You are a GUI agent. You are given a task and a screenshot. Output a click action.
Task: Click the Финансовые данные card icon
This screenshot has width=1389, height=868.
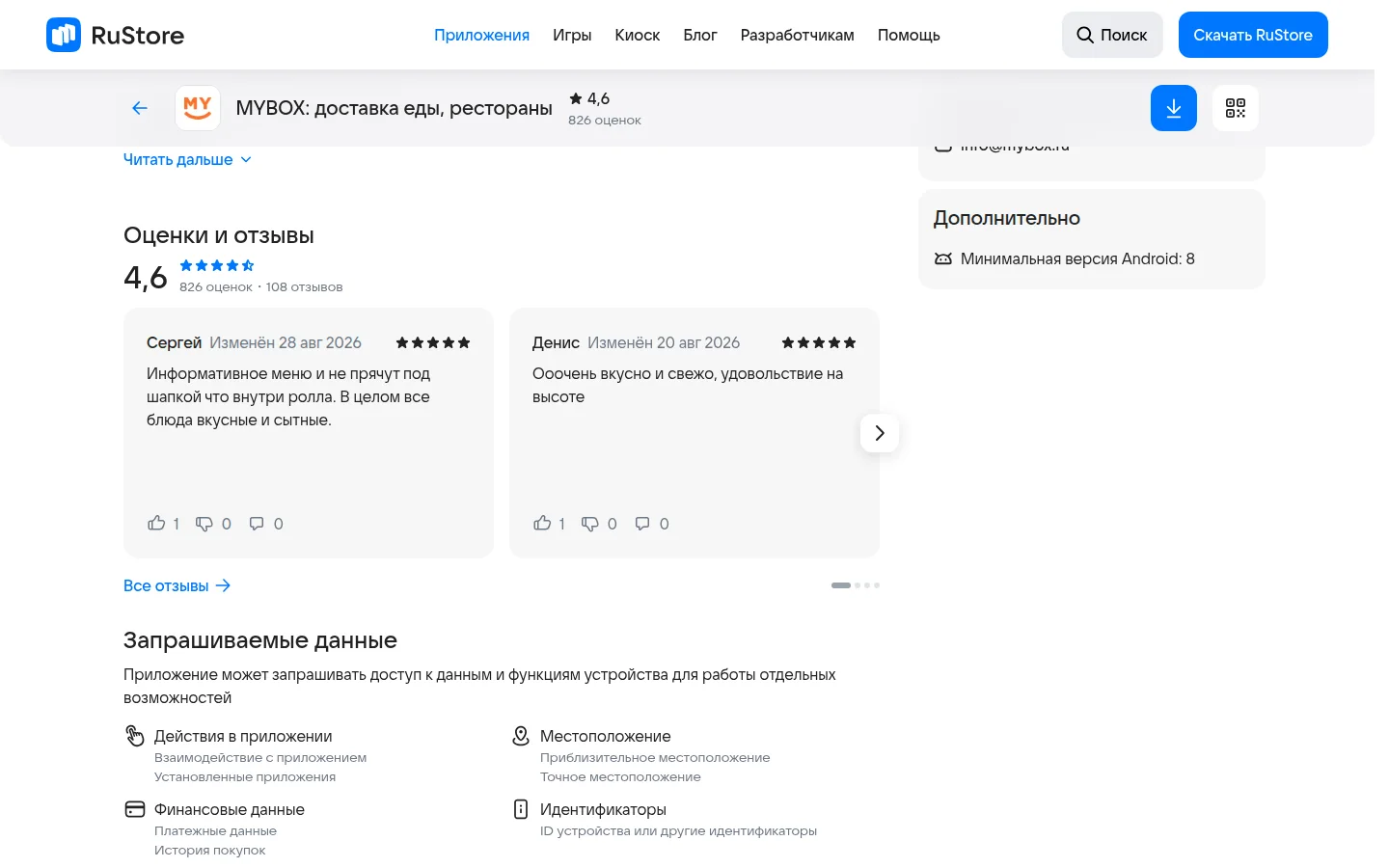click(135, 809)
